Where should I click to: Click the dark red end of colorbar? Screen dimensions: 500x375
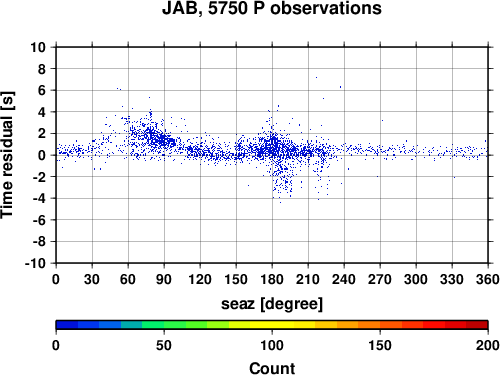pos(477,325)
